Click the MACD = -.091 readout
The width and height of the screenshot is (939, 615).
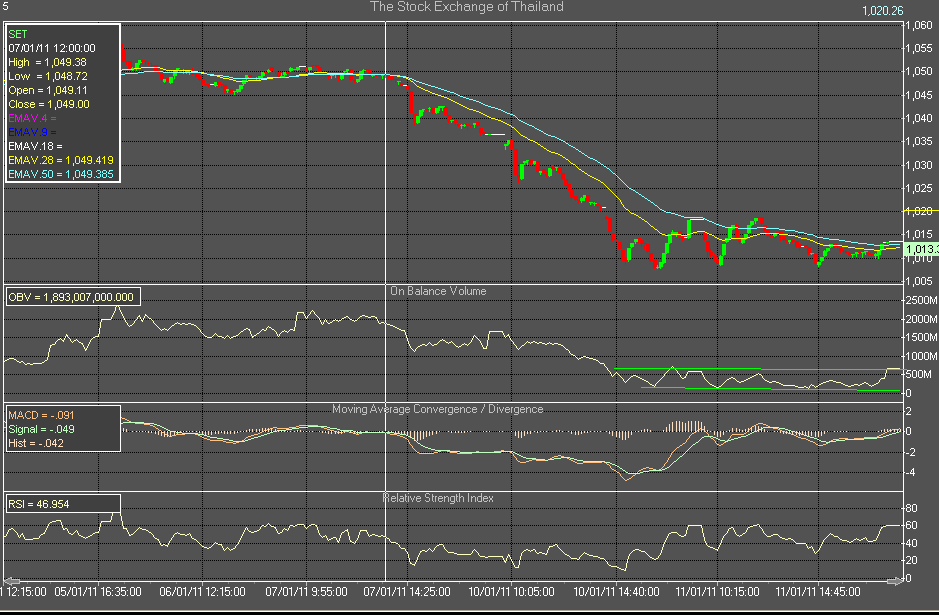tap(41, 415)
